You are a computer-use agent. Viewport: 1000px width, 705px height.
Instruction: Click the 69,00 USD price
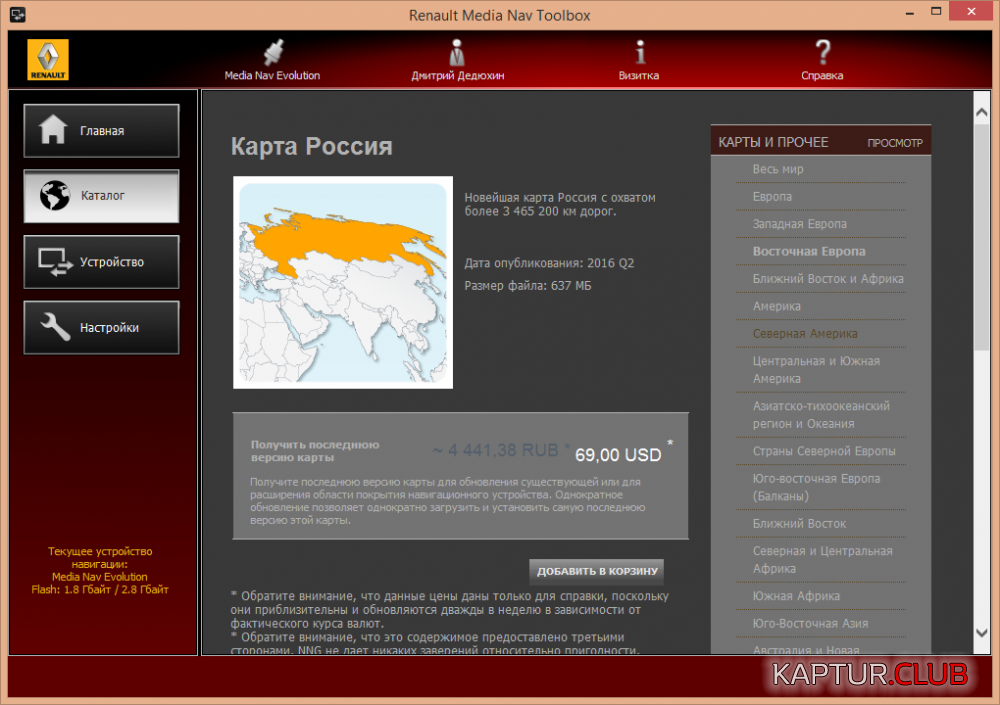coord(618,455)
